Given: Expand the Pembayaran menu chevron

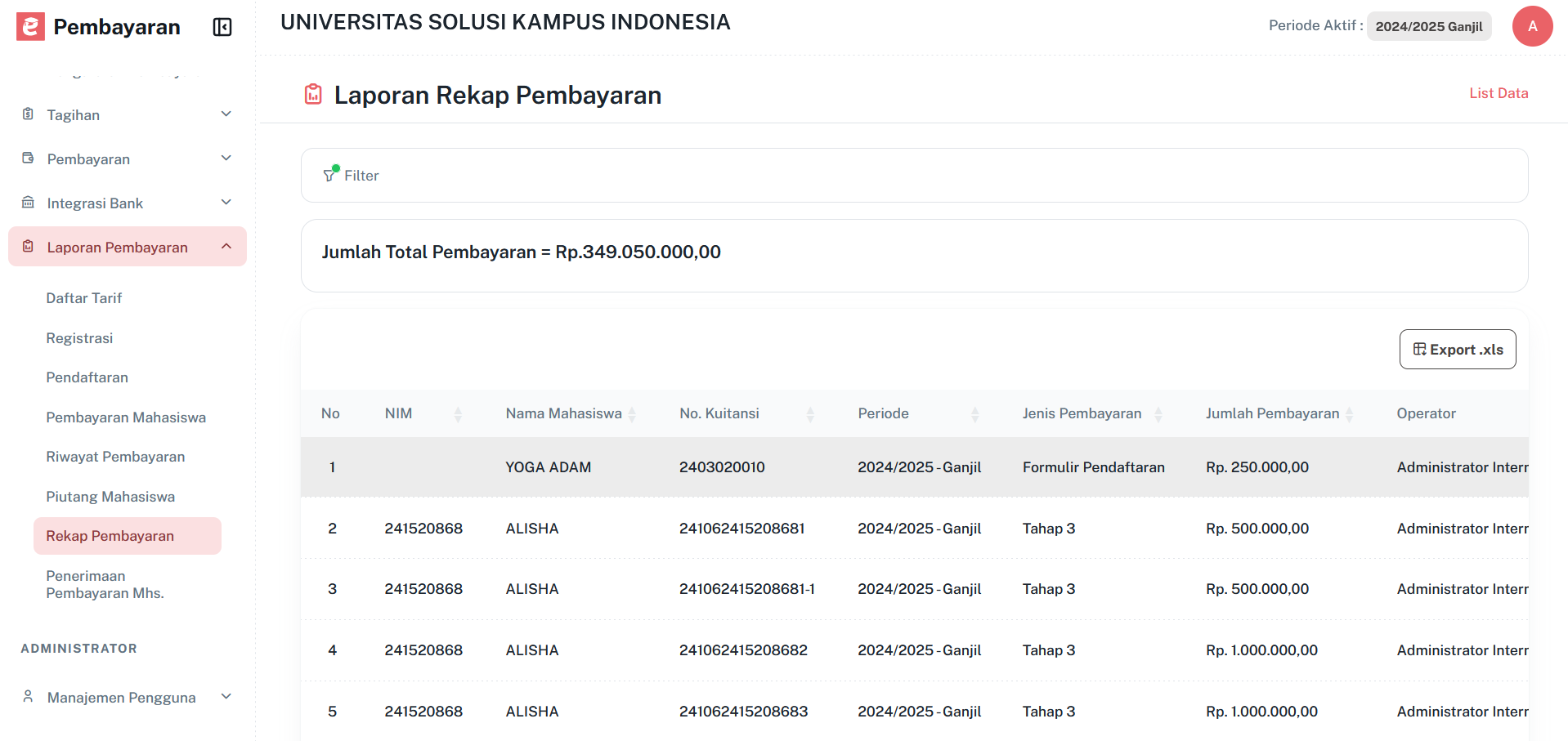Looking at the screenshot, I should tap(226, 158).
